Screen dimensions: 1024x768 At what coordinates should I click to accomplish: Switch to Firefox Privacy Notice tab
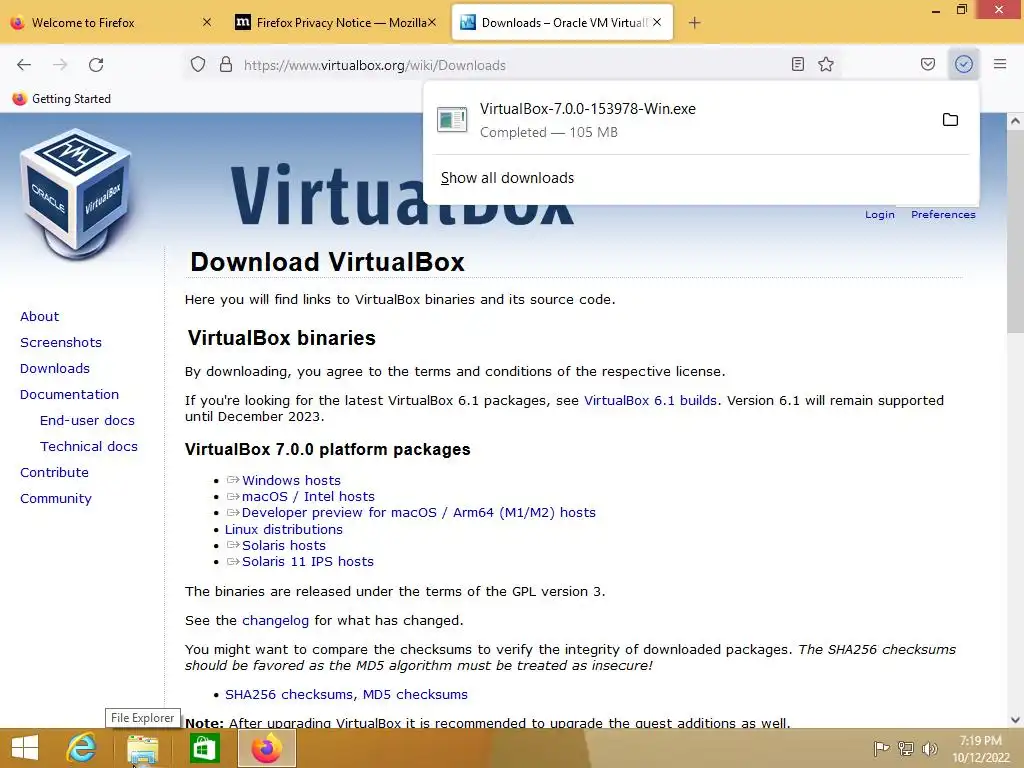click(x=336, y=23)
